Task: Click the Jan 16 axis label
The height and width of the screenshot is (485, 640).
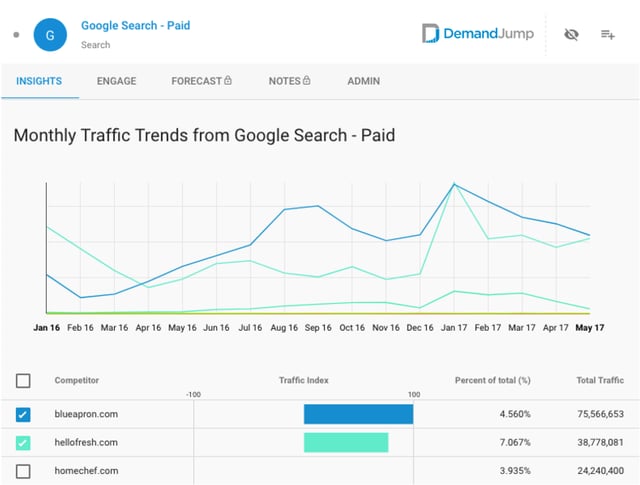Action: click(47, 327)
